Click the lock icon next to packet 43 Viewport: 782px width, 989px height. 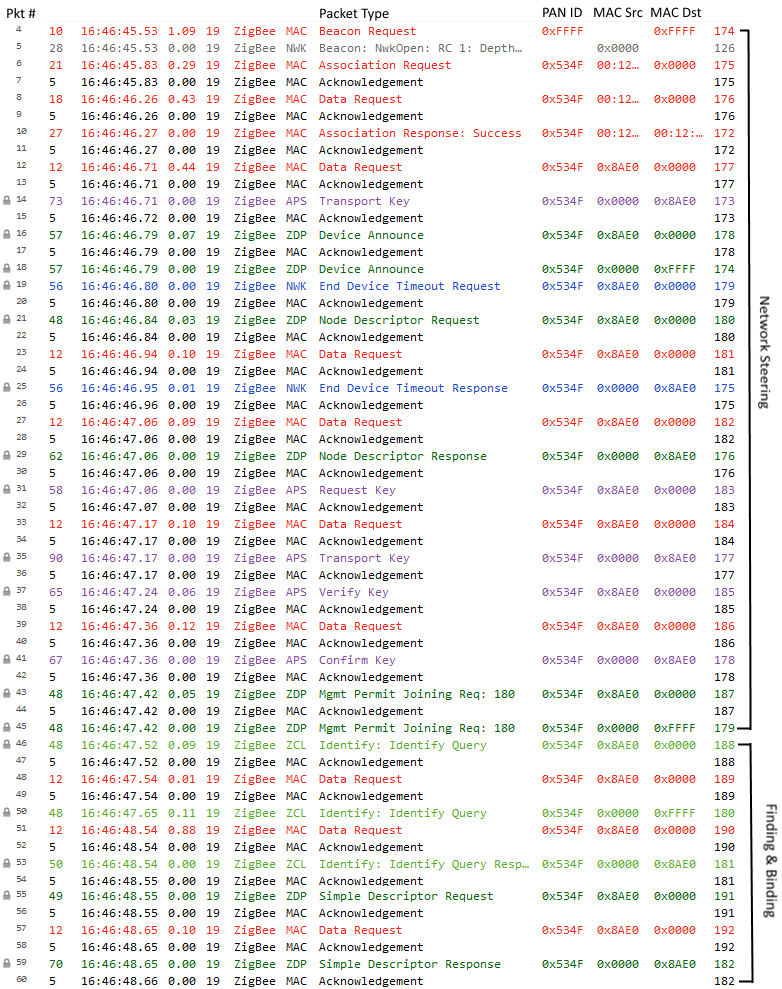point(7,694)
